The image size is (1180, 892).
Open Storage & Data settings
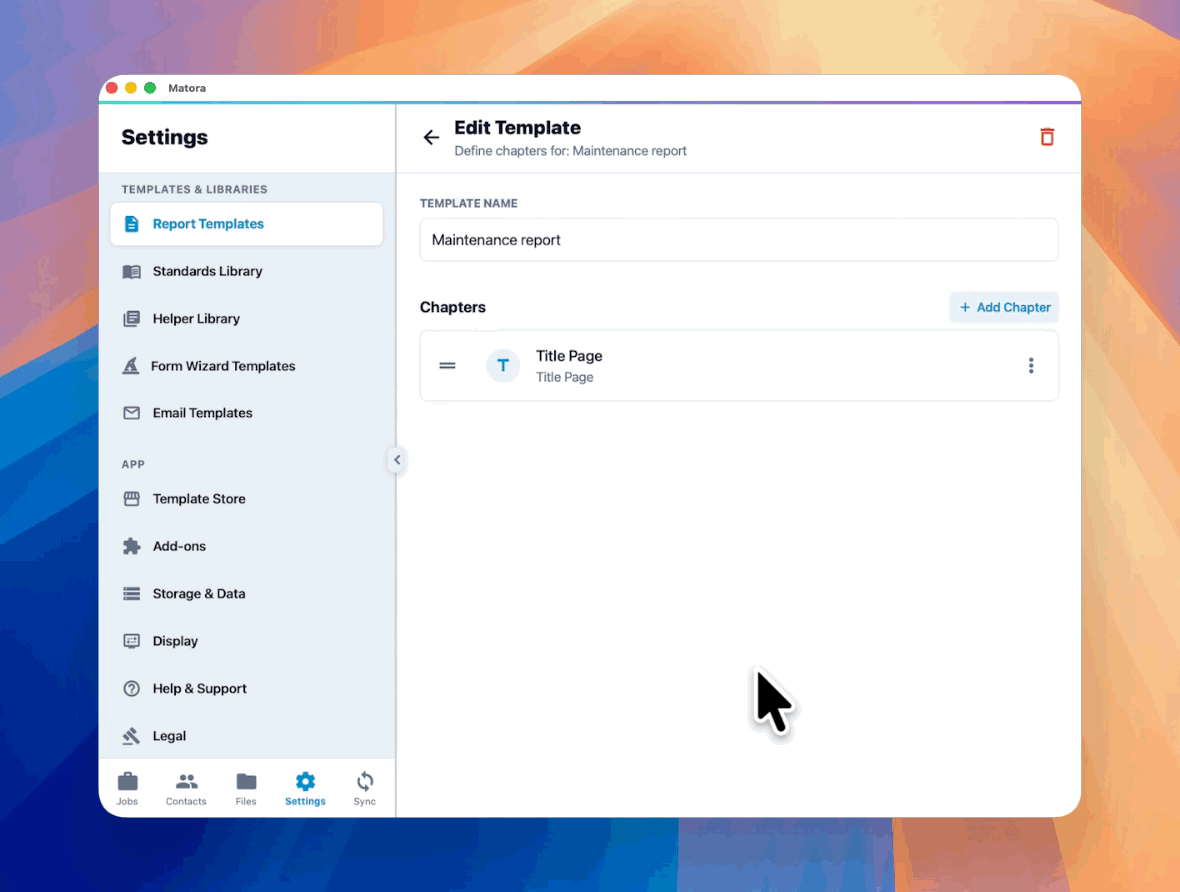(246, 593)
